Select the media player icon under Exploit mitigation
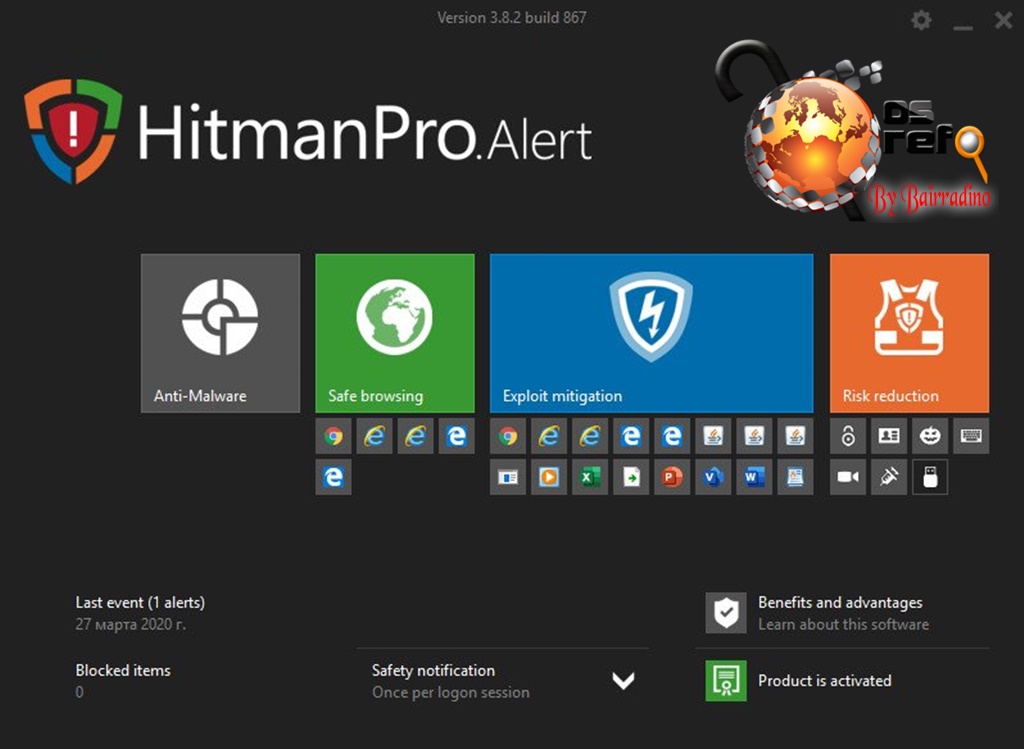The width and height of the screenshot is (1024, 749). pyautogui.click(x=549, y=477)
